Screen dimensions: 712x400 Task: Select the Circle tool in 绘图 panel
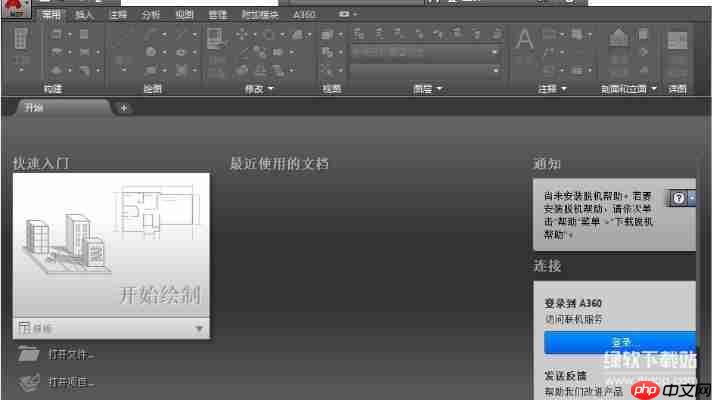(x=151, y=52)
